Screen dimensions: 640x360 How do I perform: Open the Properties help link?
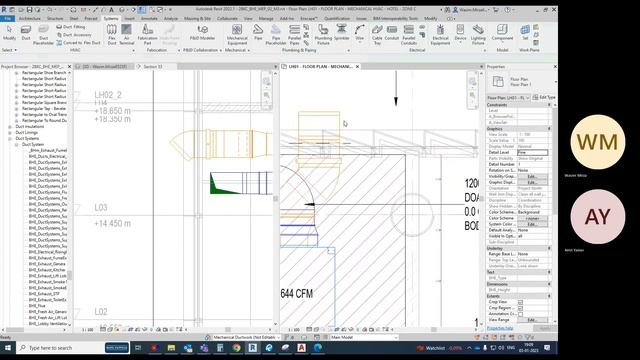[500, 328]
